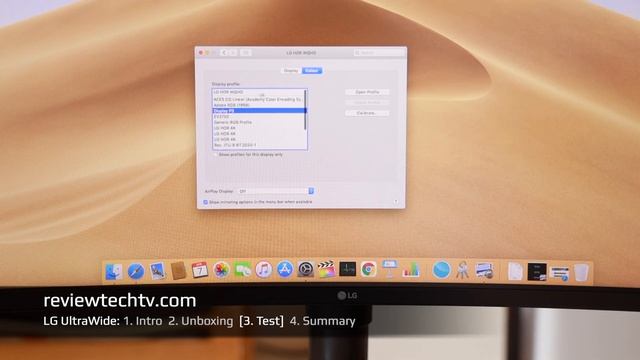Select the highlighted Display P3 profile
Viewport: 640px width, 360px height.
258,111
